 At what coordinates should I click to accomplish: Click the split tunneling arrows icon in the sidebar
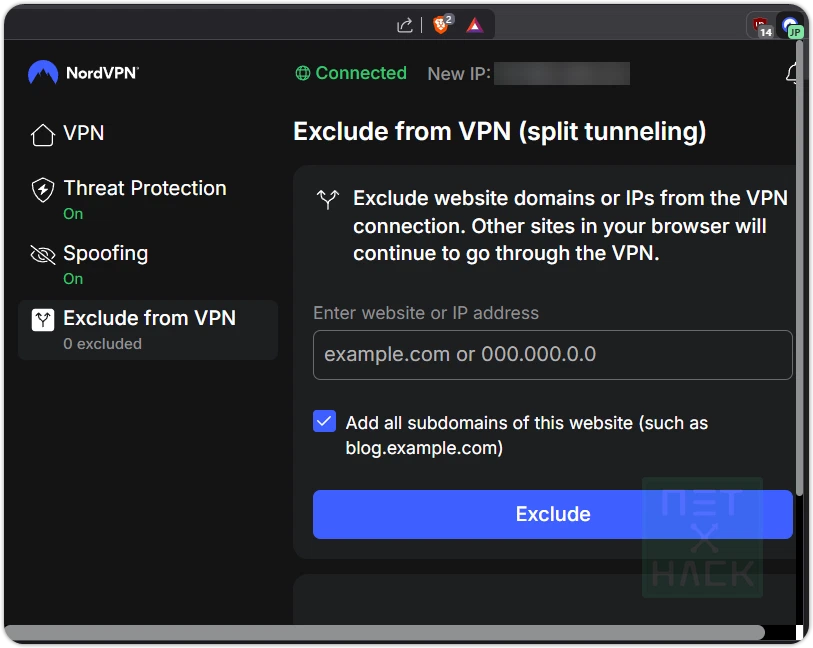click(42, 318)
